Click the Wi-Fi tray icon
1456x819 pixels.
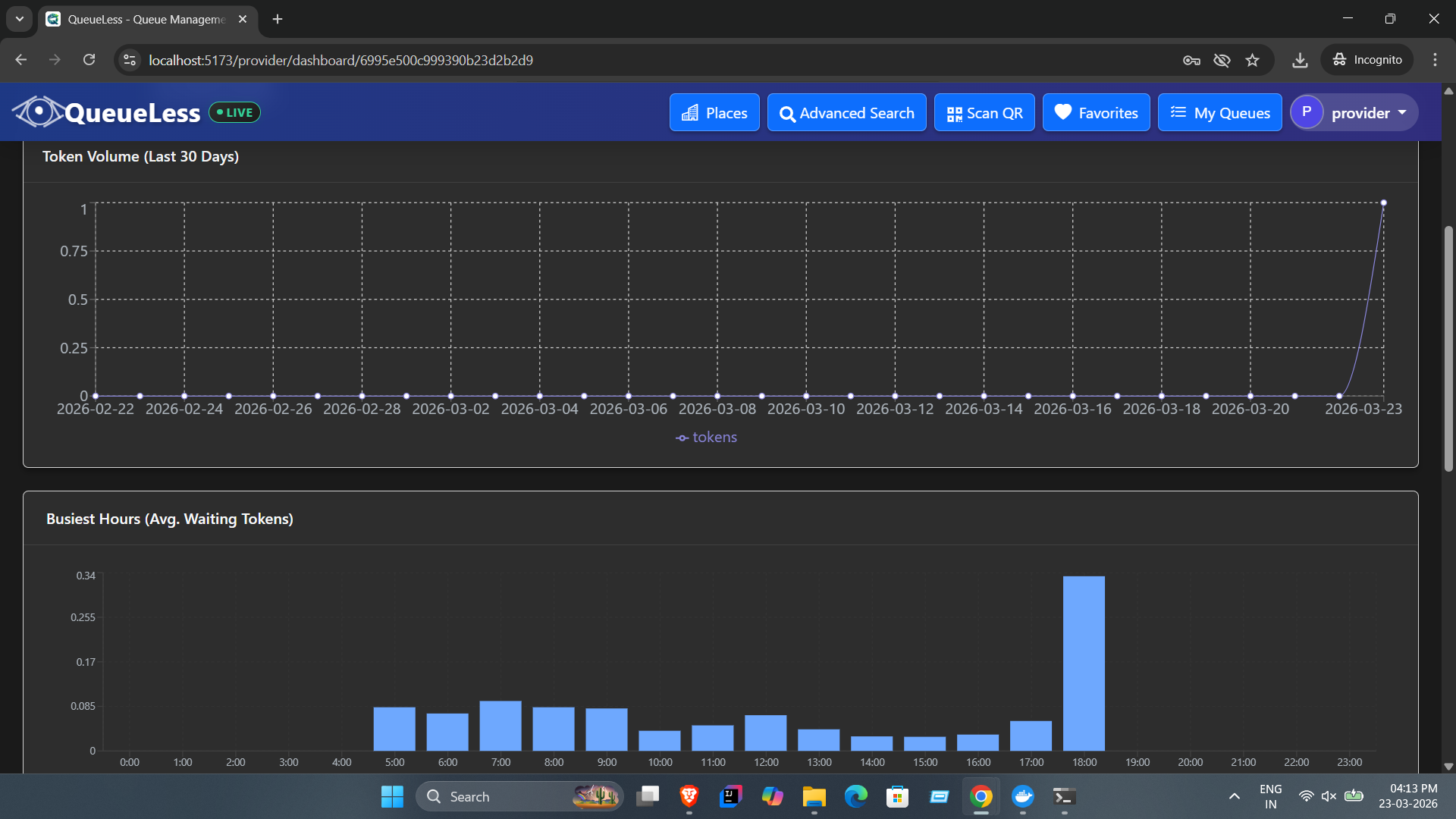1306,796
